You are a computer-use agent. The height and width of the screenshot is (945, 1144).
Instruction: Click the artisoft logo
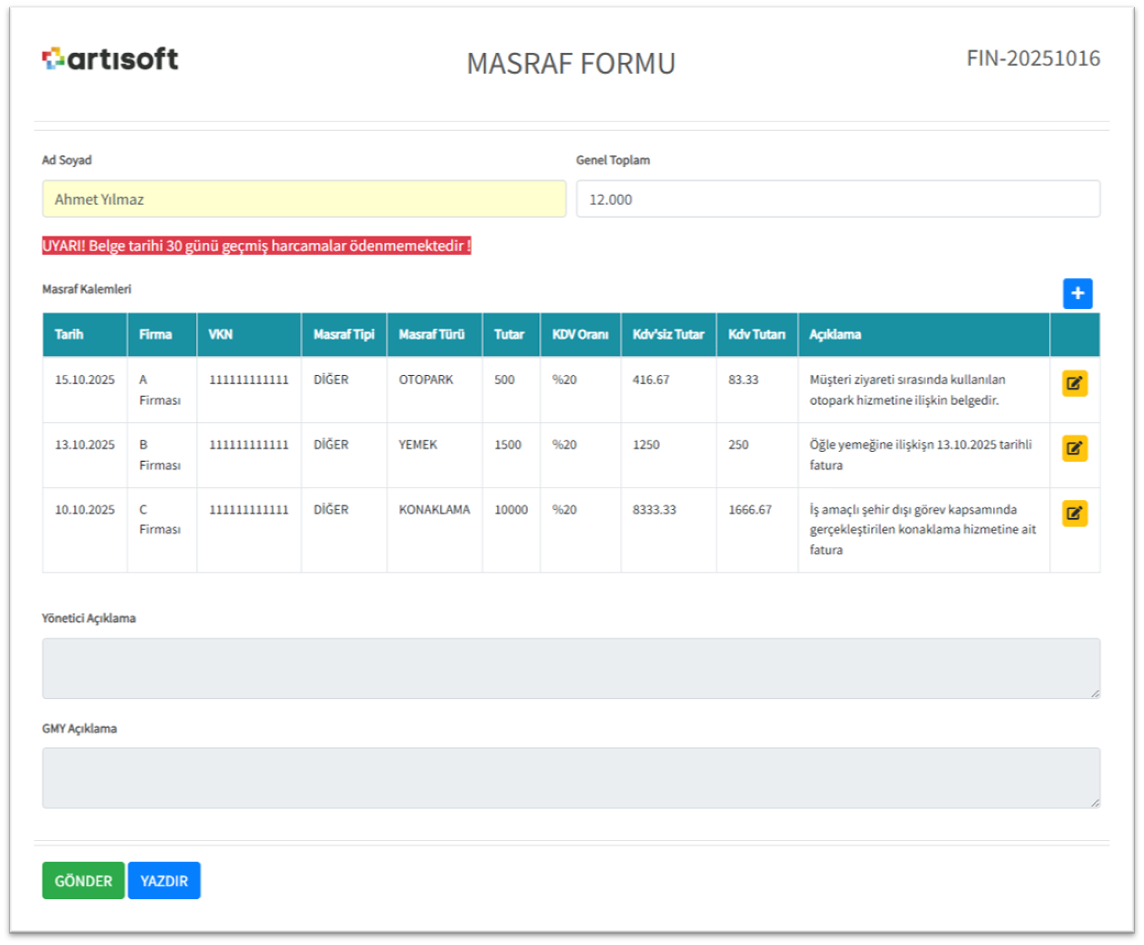[x=110, y=59]
